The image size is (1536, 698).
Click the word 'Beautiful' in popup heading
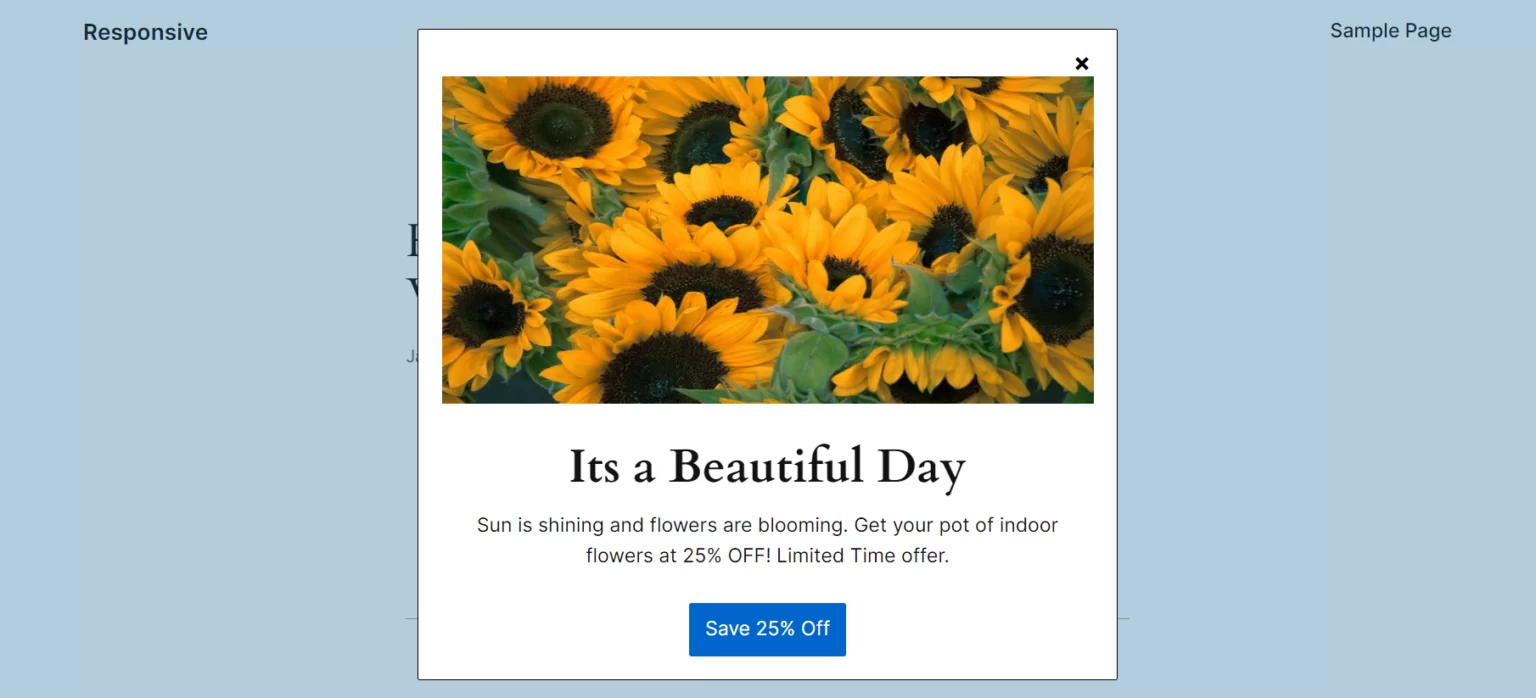pyautogui.click(x=766, y=466)
